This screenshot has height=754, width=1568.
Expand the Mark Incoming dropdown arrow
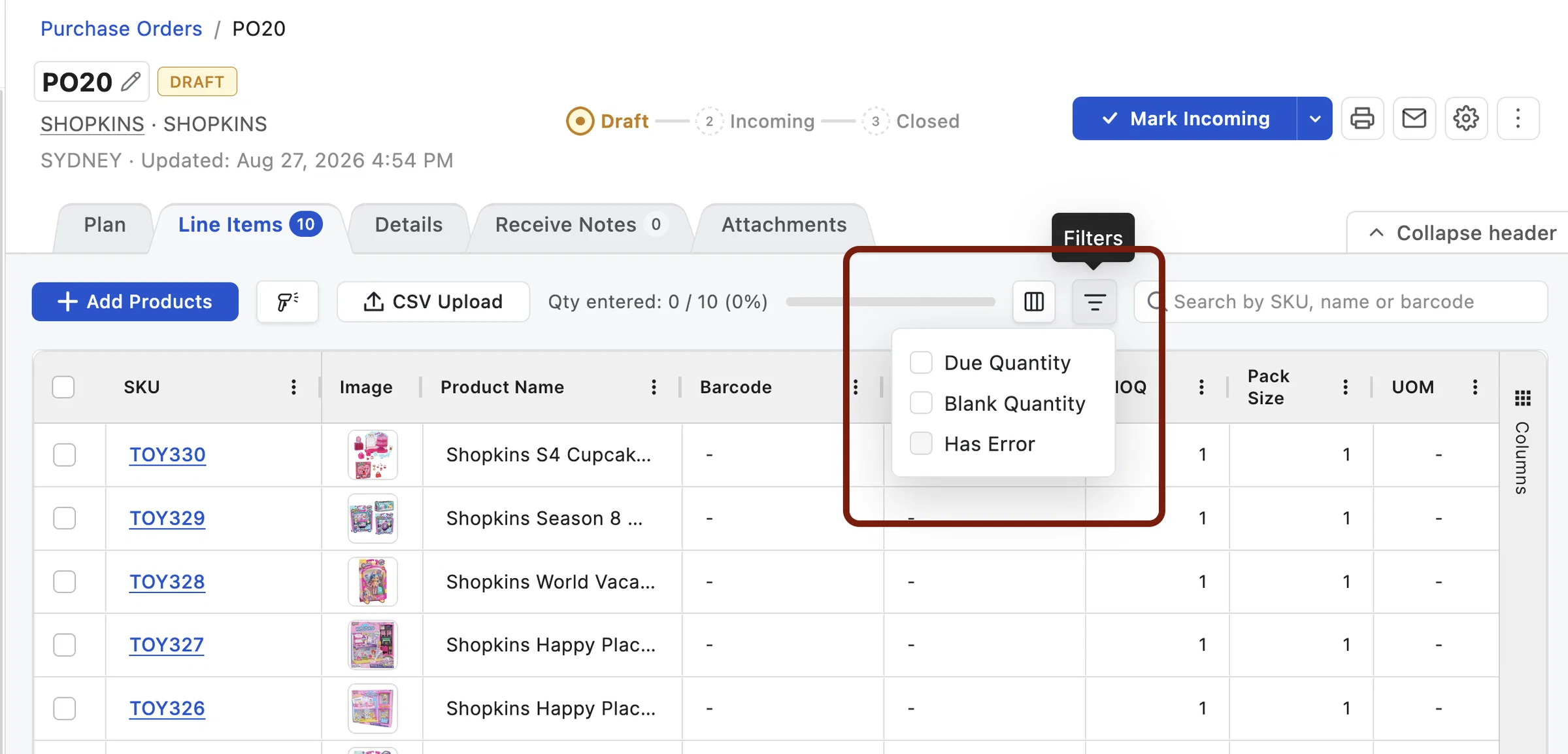point(1314,118)
